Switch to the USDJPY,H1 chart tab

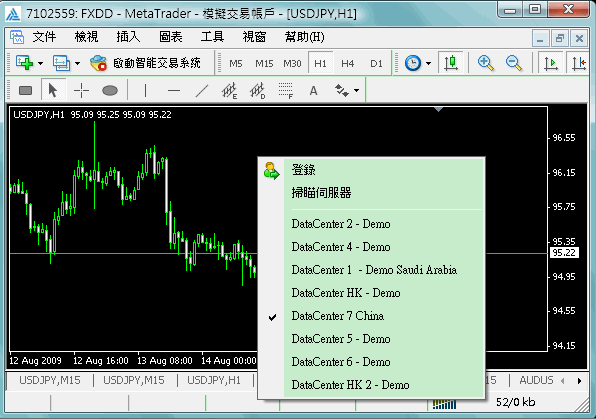point(214,380)
